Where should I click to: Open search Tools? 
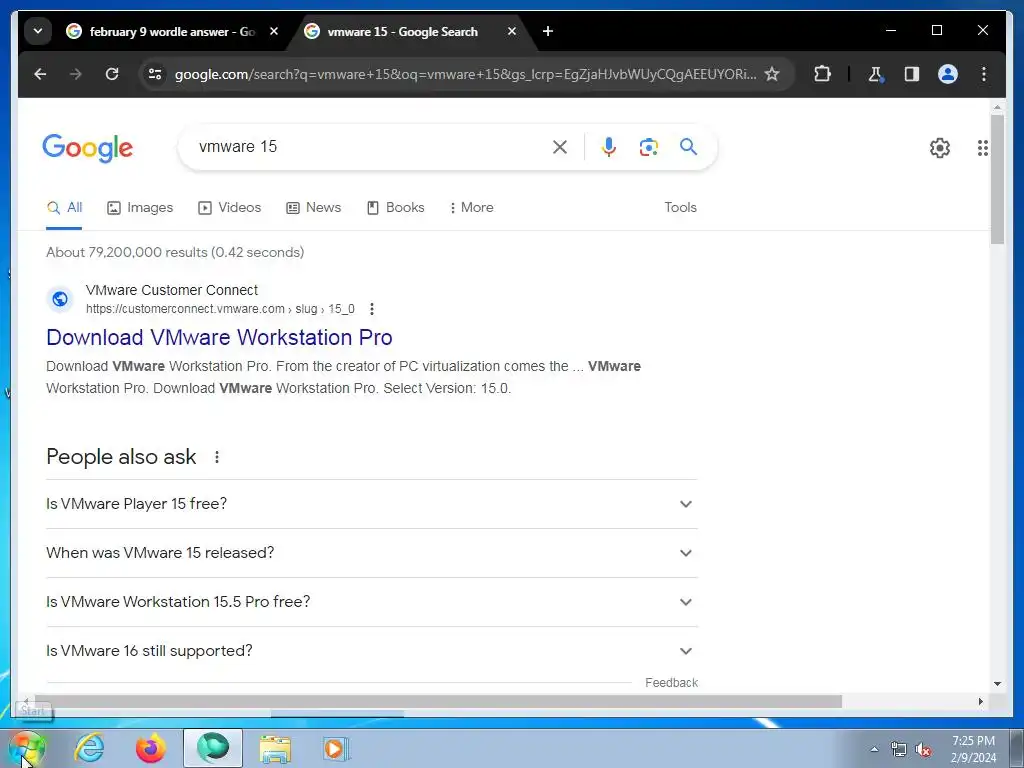680,208
